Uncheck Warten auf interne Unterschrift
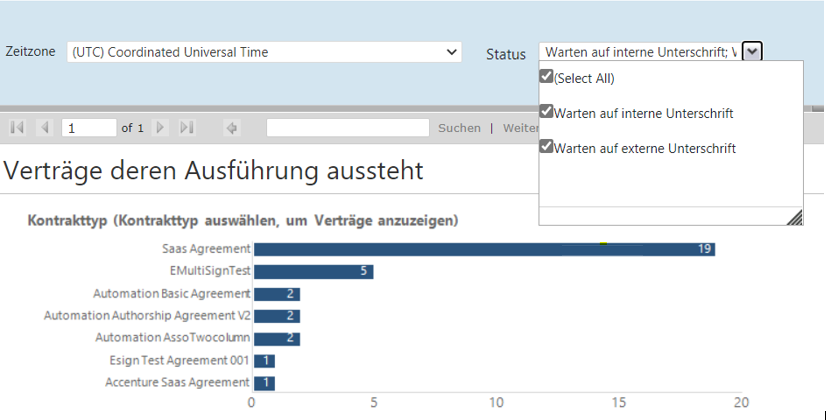826x420 pixels. pyautogui.click(x=546, y=112)
